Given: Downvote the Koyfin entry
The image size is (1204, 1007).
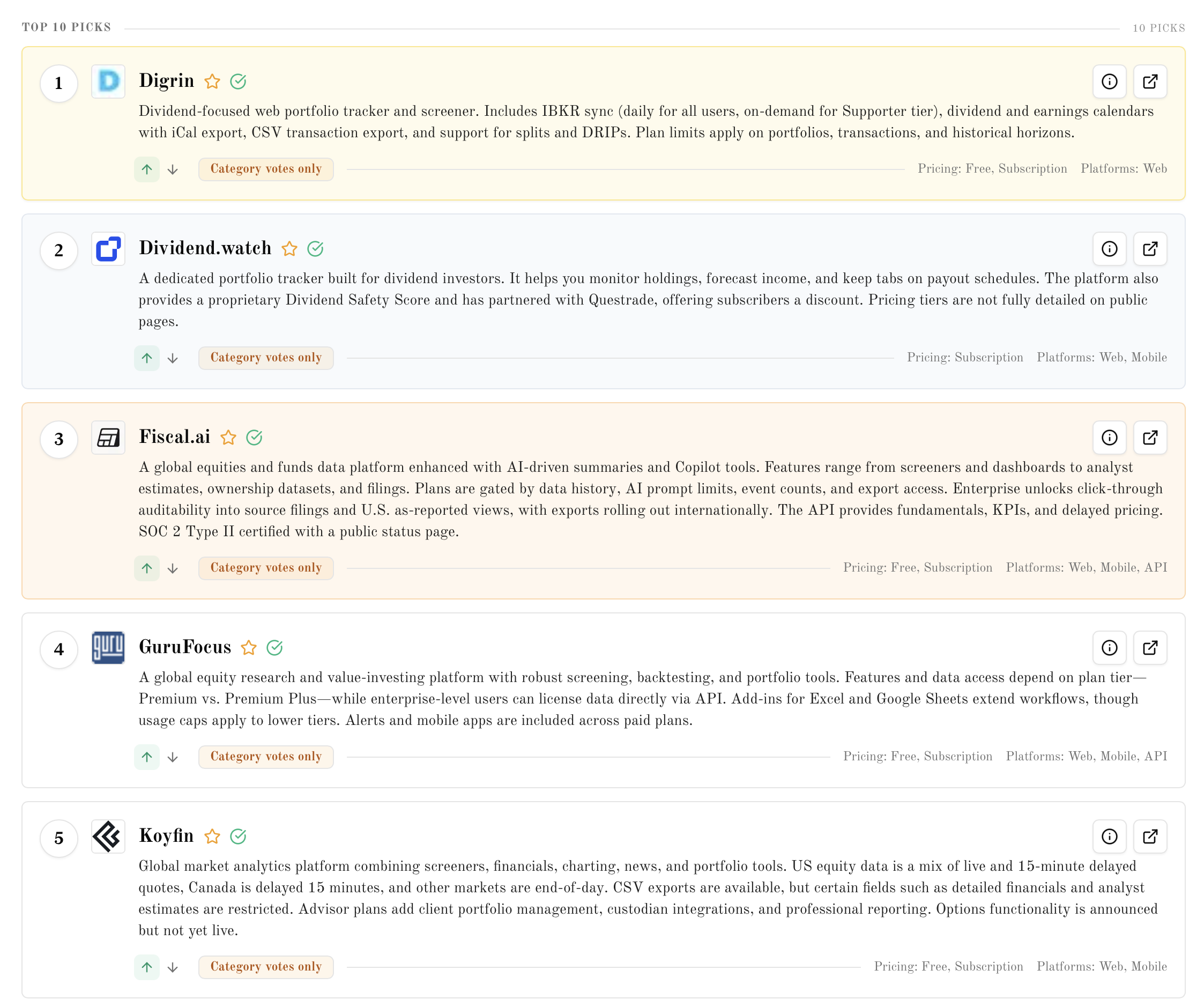Looking at the screenshot, I should point(173,967).
